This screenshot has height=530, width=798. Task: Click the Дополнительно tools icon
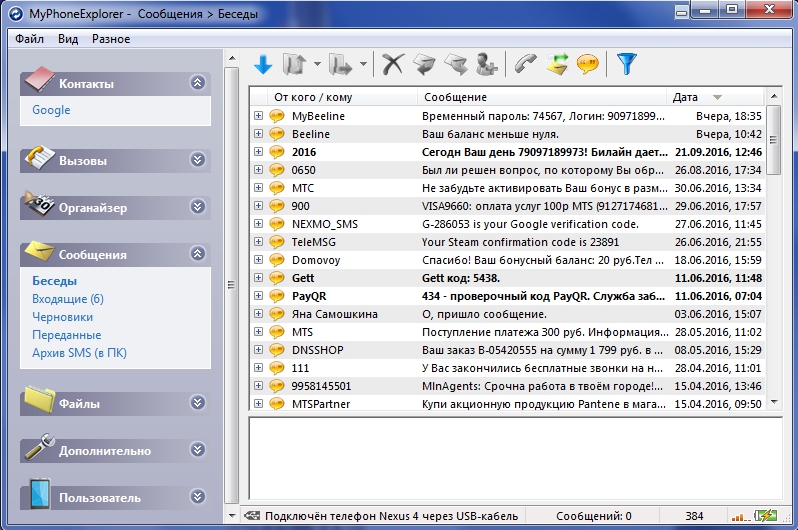40,447
